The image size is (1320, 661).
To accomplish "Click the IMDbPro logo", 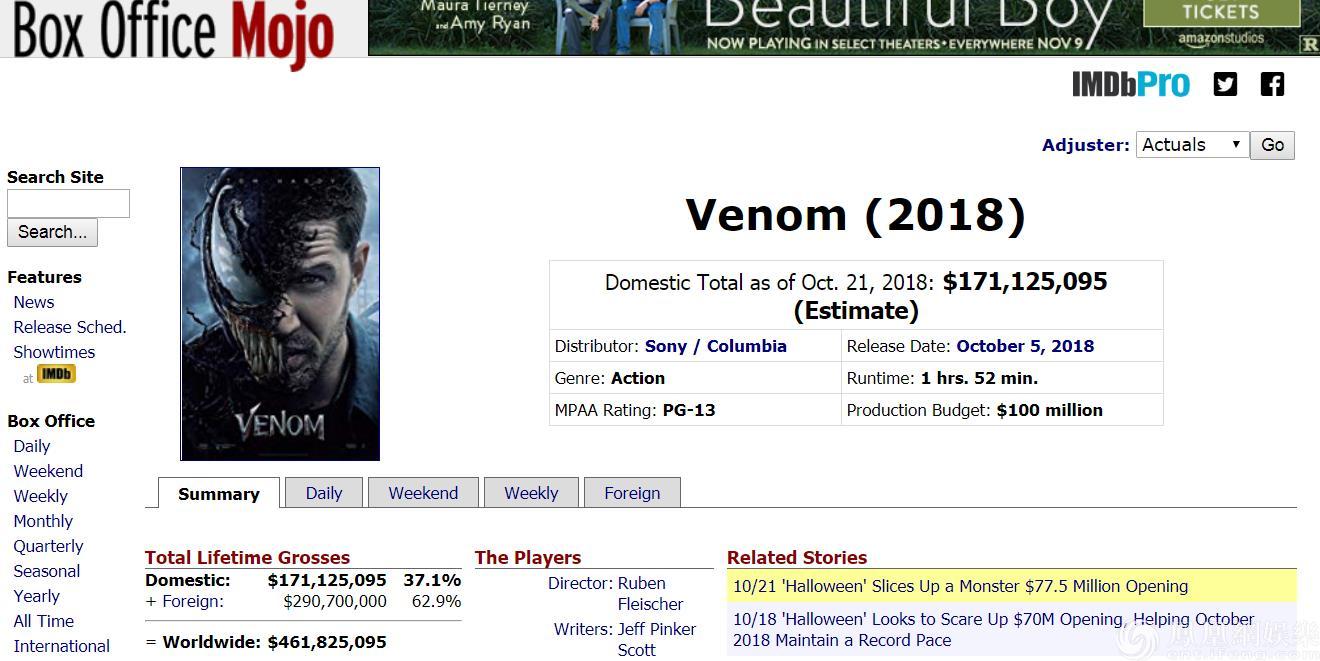I will (x=1131, y=85).
